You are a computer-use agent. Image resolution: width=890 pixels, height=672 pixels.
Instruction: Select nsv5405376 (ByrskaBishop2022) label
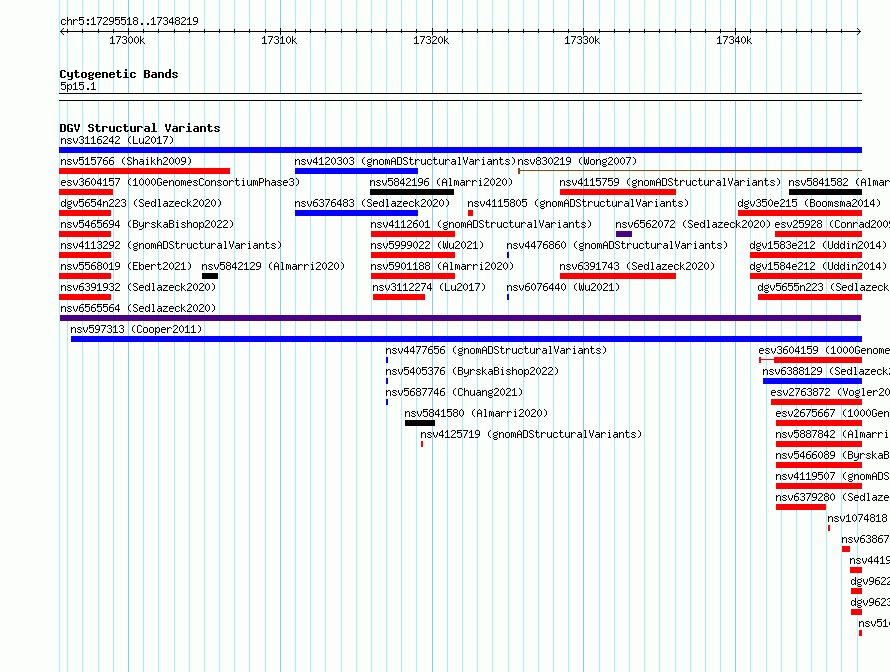[472, 371]
